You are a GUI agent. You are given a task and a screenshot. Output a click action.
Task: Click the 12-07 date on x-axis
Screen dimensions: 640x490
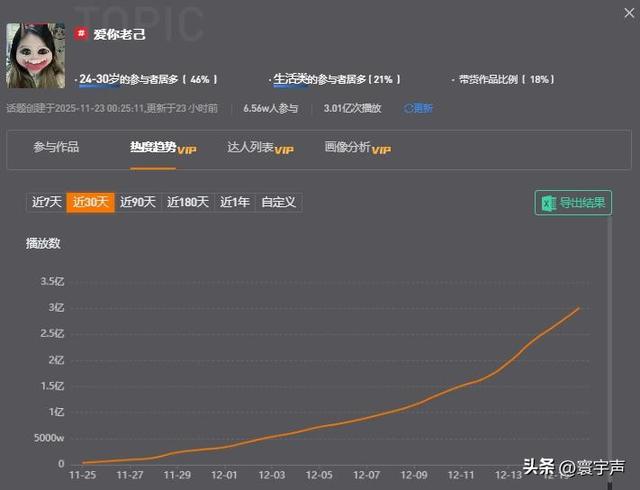(367, 475)
